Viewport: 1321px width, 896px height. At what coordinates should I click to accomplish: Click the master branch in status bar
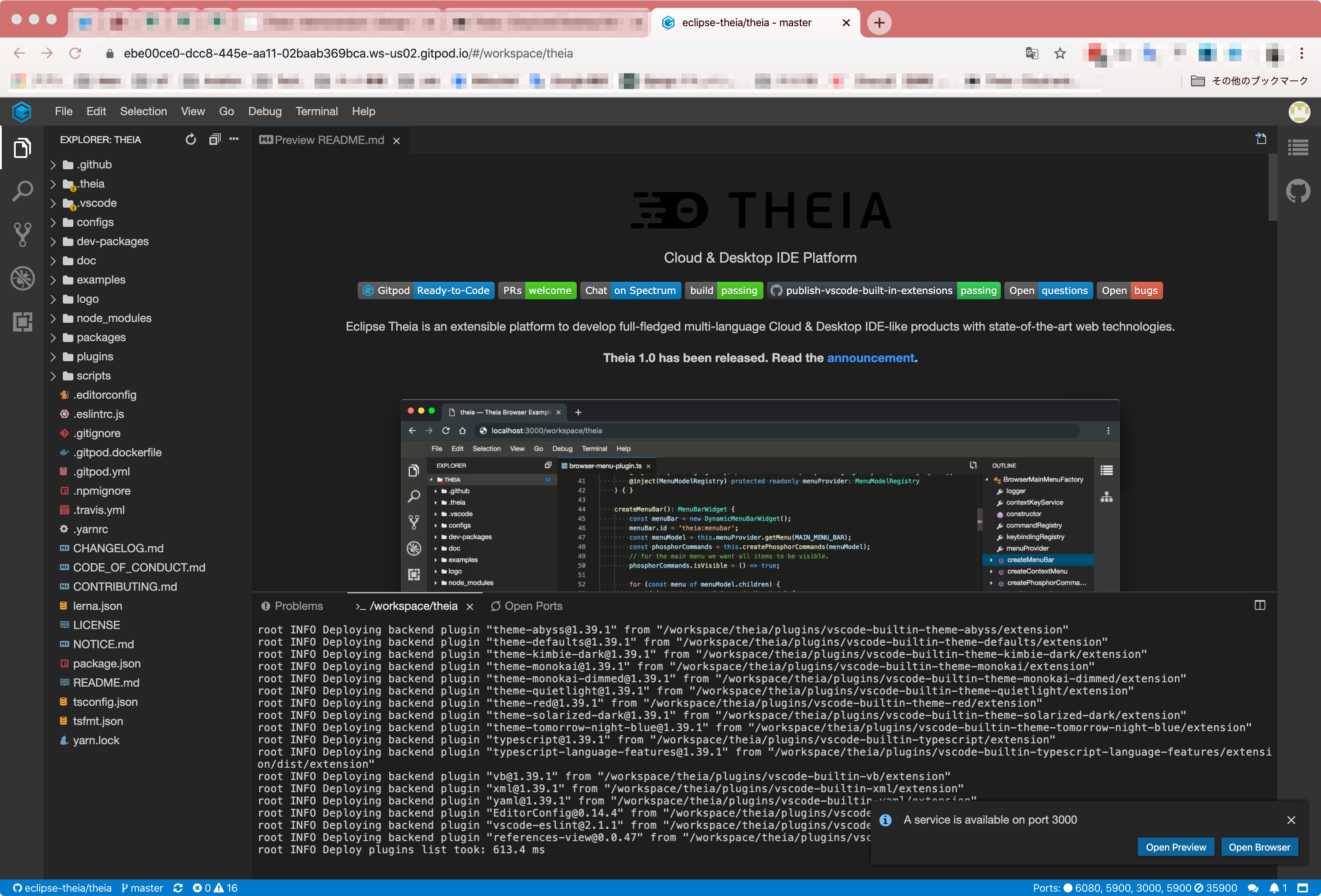142,888
